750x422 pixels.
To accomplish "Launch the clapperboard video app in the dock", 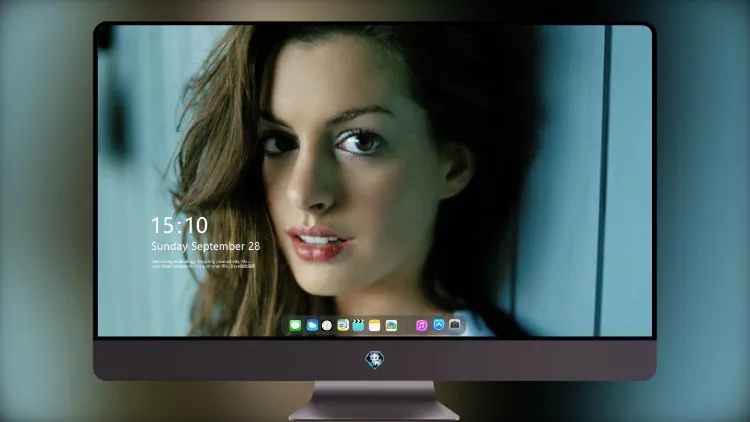I will click(358, 326).
